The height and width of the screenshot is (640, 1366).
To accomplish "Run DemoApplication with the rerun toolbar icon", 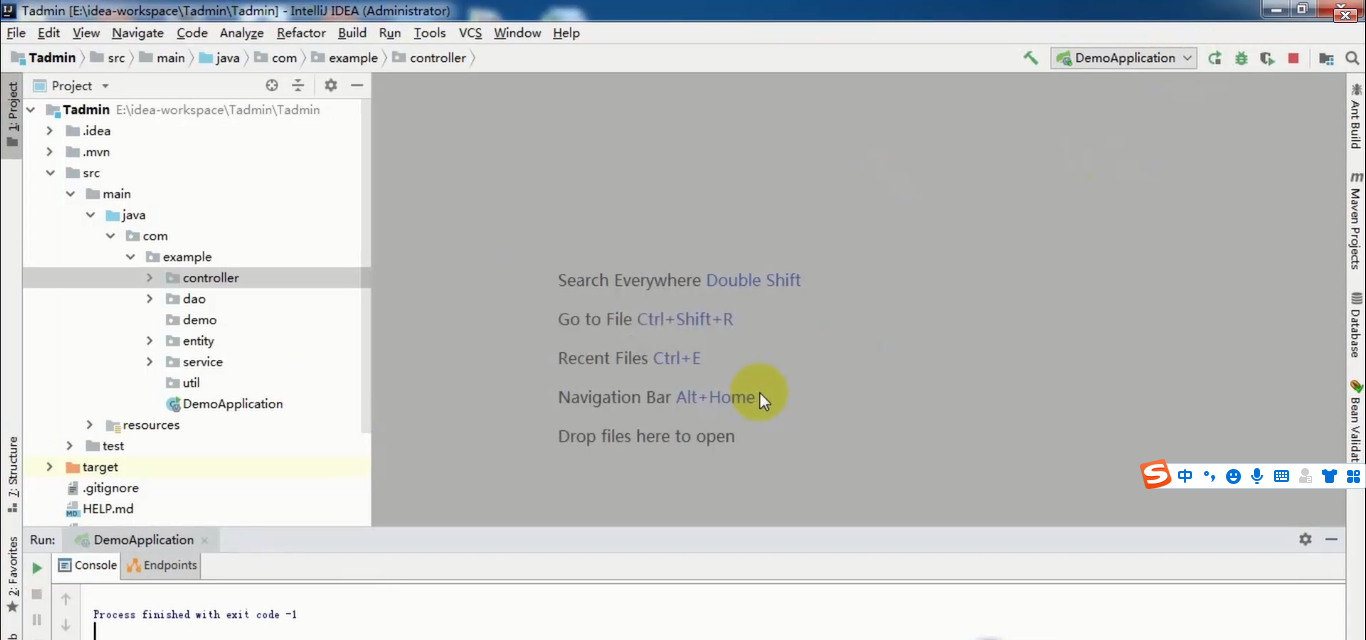I will pyautogui.click(x=1215, y=58).
